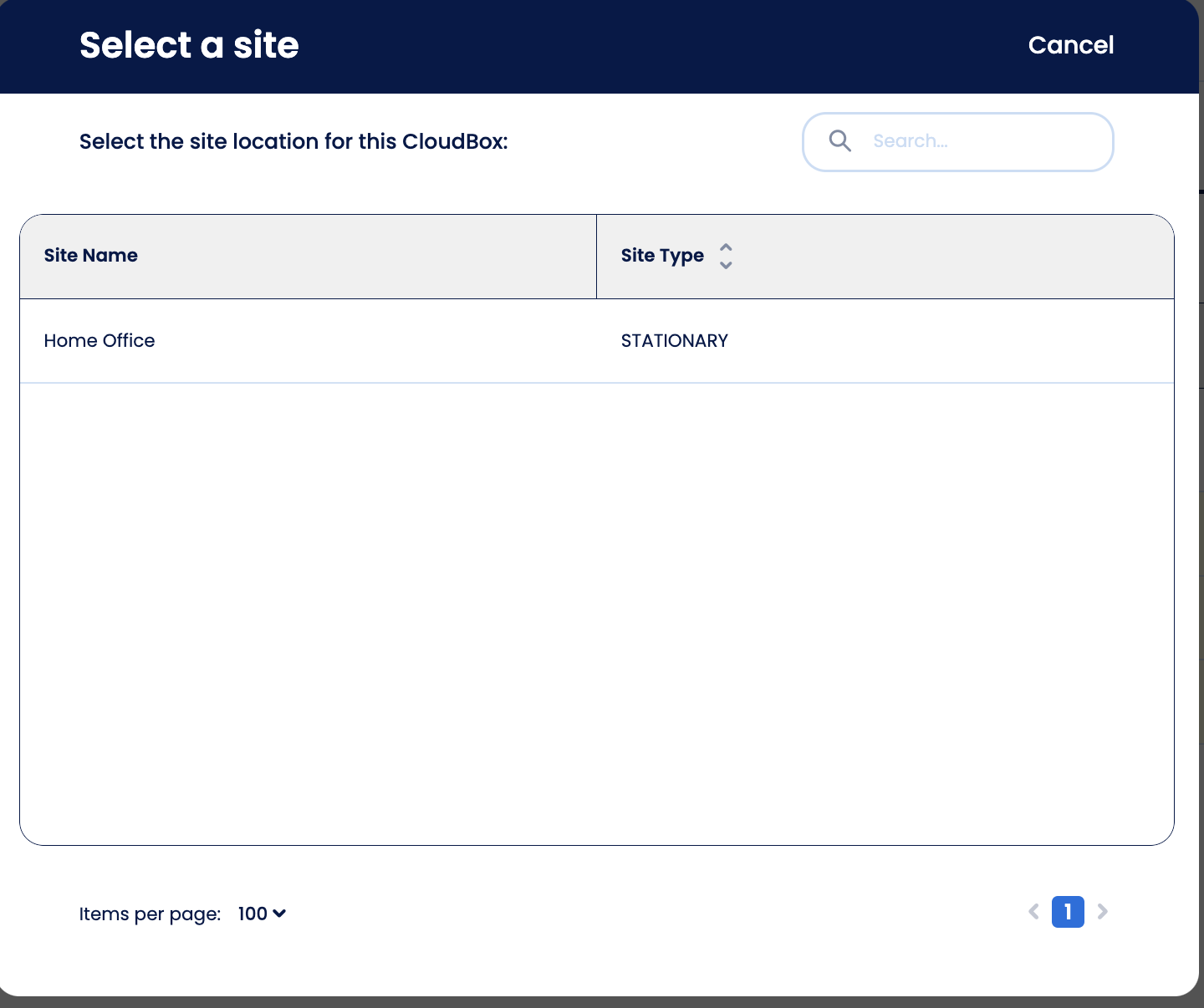The width and height of the screenshot is (1204, 1008).
Task: Focus the Search input field
Action: pos(958,142)
